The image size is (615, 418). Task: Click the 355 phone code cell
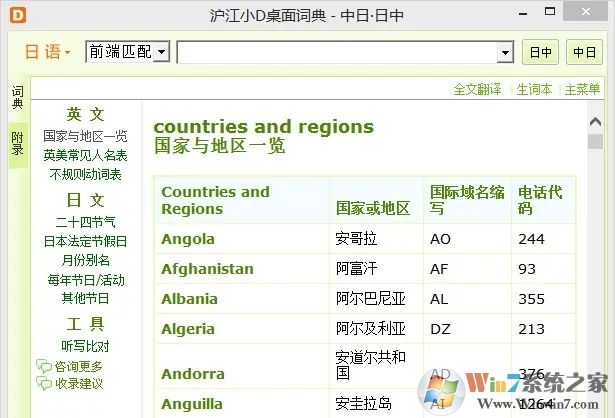pos(544,299)
